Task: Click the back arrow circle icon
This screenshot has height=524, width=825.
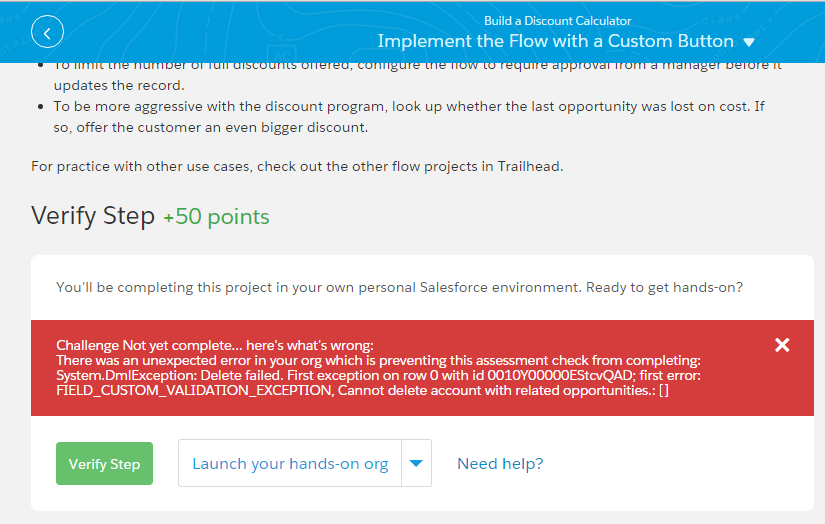Action: point(47,33)
